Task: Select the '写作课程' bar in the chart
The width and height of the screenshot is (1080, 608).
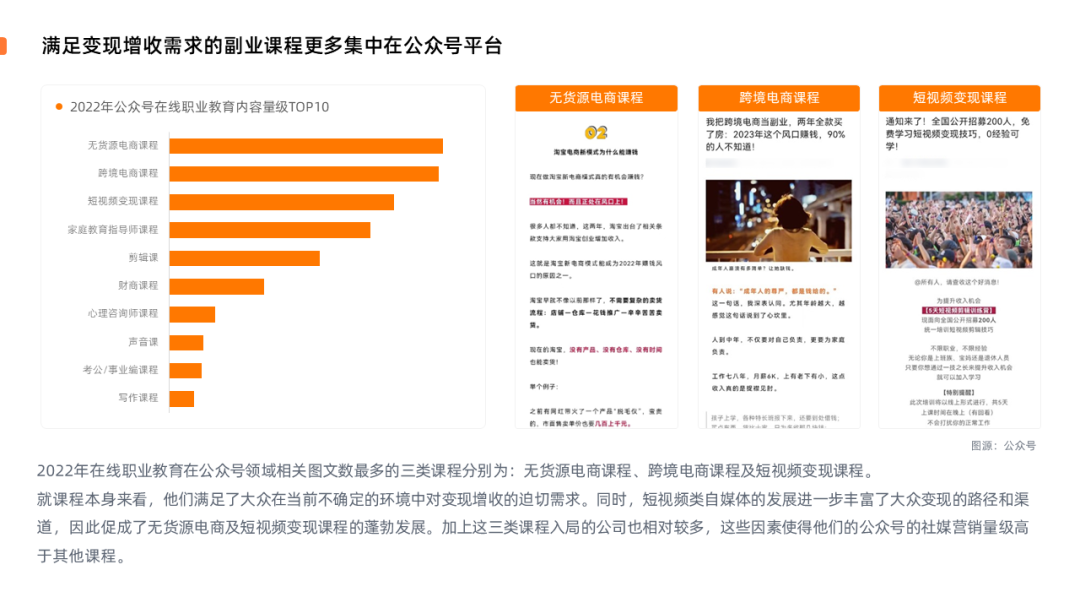Action: 184,398
